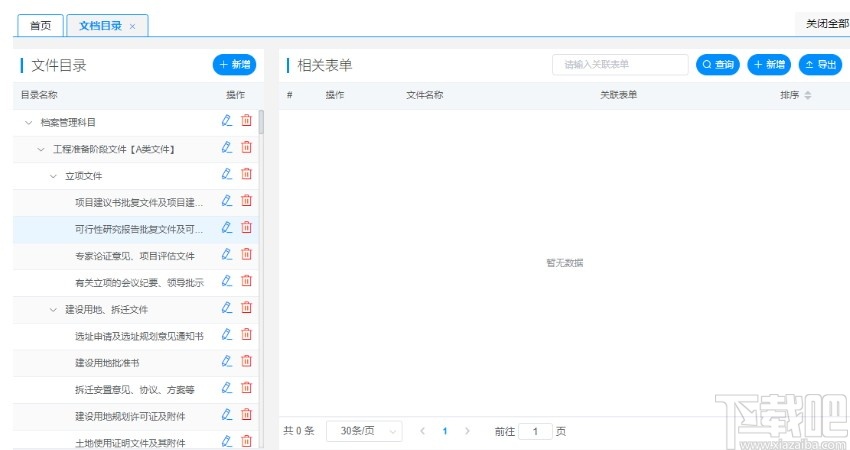Click the 导出 export button
Screen dimensions: 850x450
point(820,65)
